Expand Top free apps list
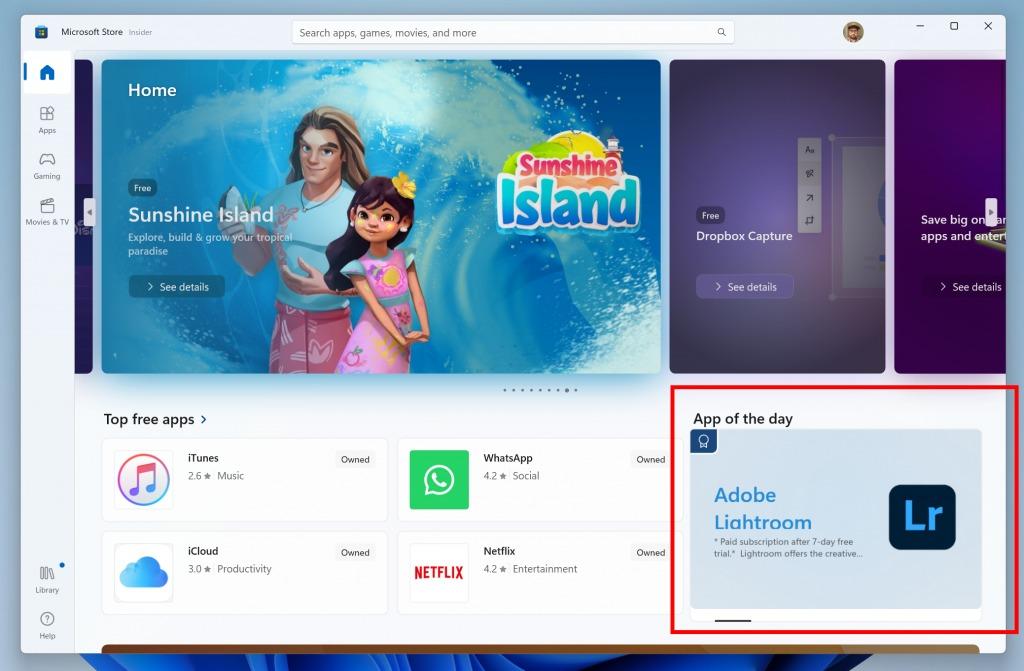 click(204, 419)
